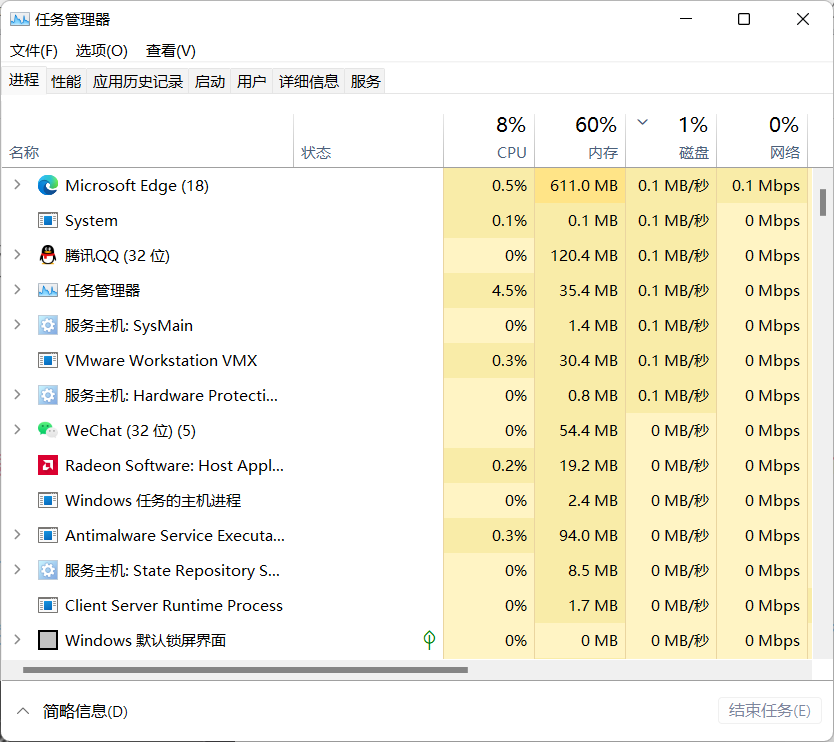Expand the 服务主机: State Repository S... row

click(x=17, y=570)
